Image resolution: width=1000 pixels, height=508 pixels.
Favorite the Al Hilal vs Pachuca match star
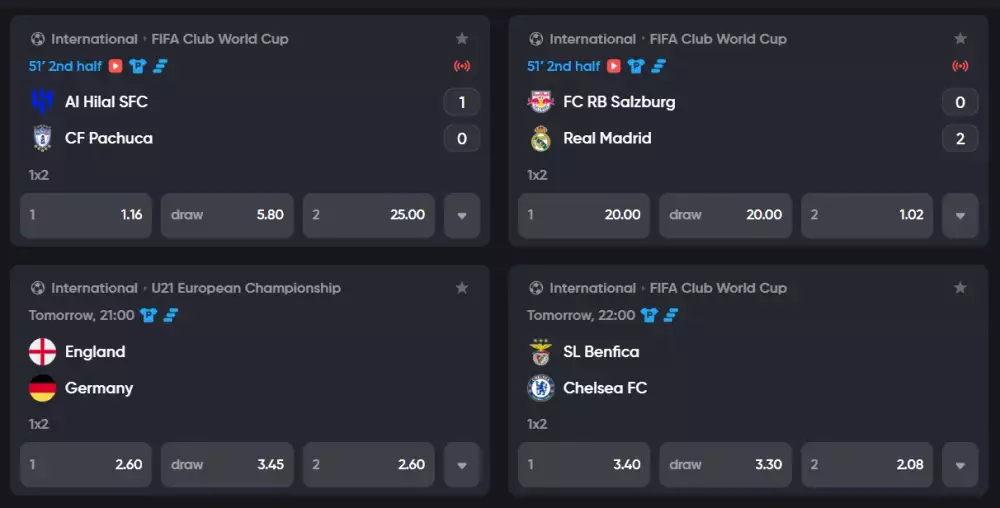(462, 39)
